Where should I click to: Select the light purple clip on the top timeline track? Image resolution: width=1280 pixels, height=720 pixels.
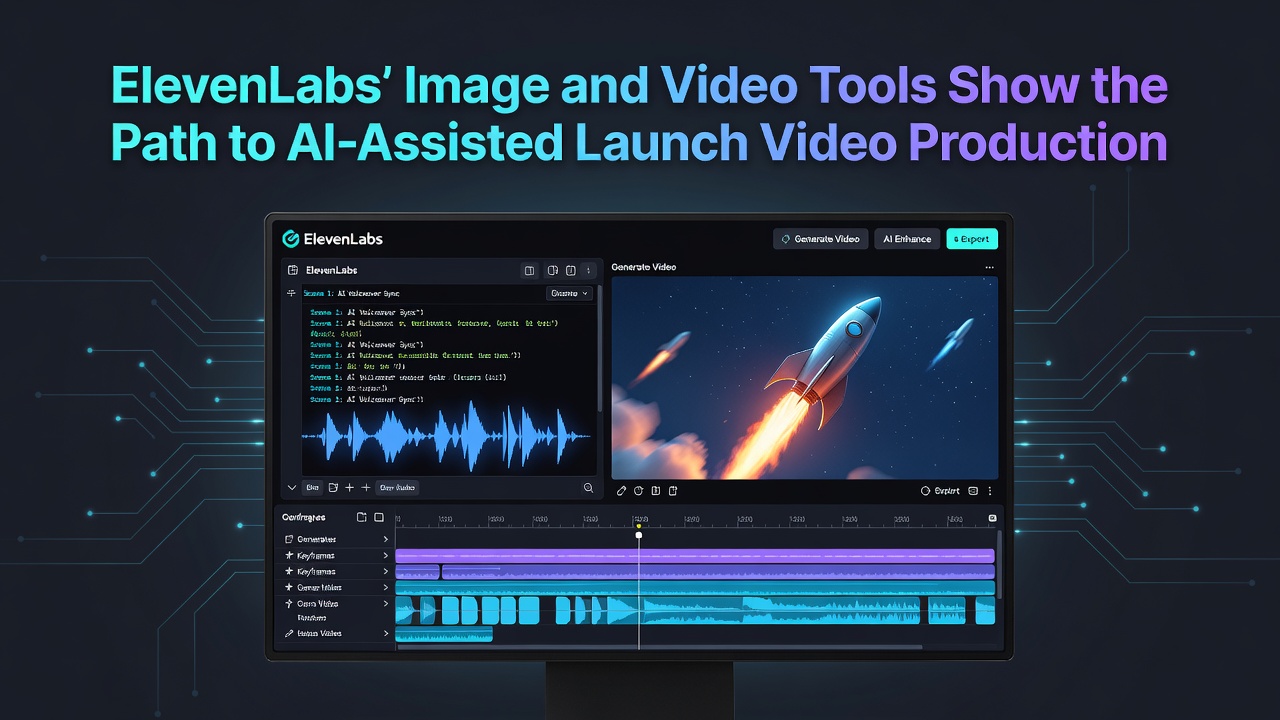[x=695, y=556]
